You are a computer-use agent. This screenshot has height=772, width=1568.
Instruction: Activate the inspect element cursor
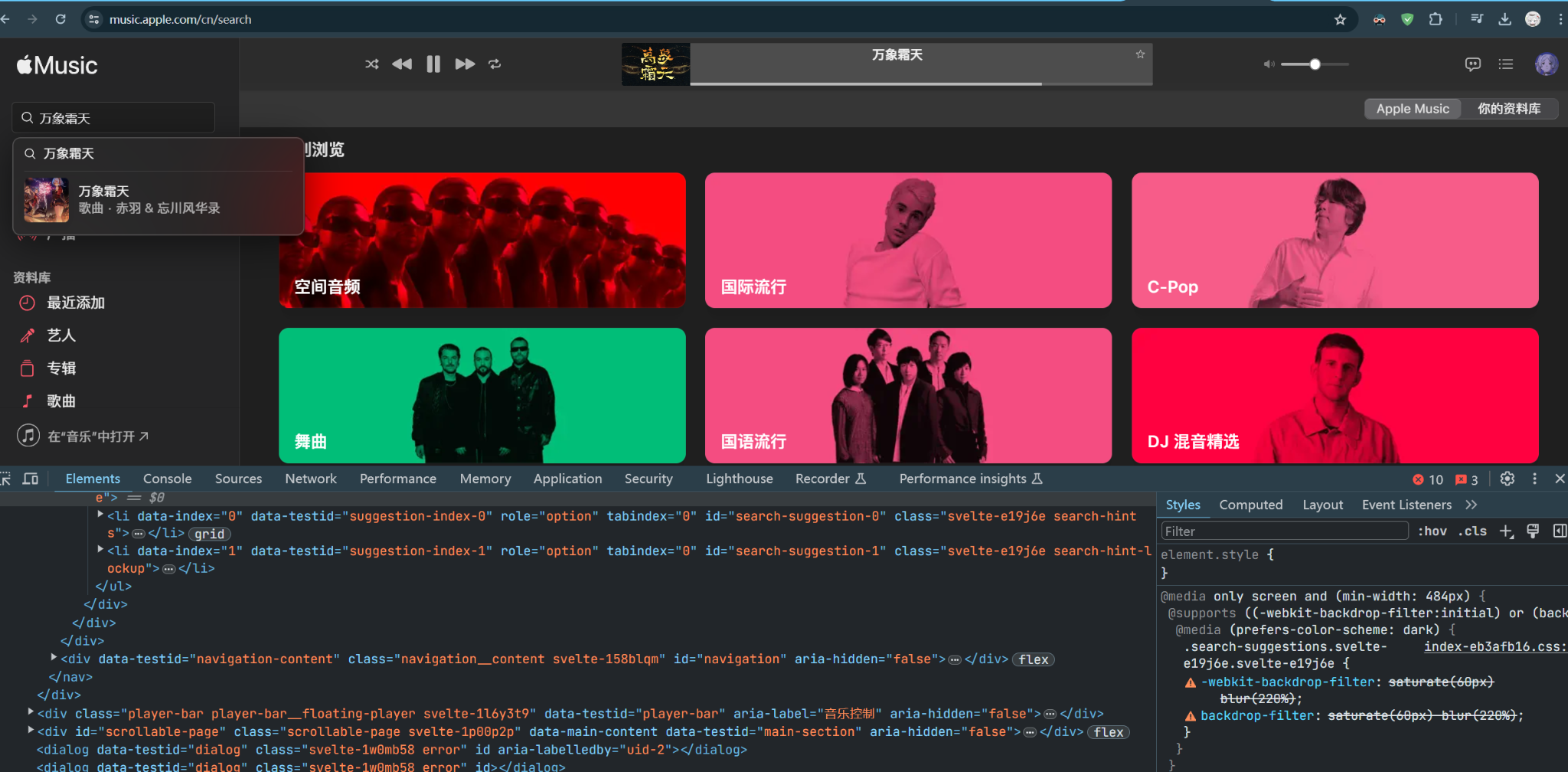[x=6, y=479]
